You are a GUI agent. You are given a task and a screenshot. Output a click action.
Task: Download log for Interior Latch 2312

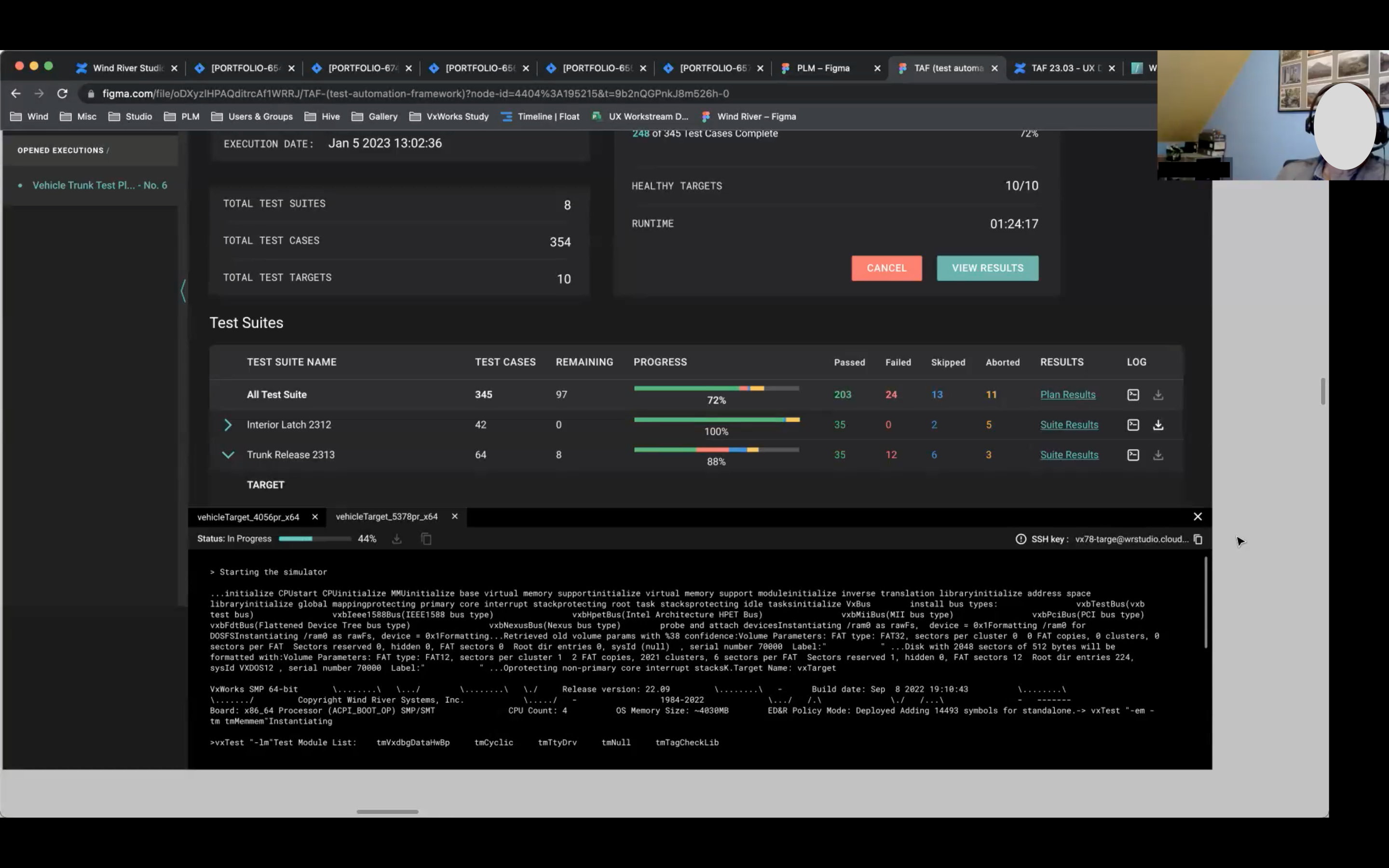[1157, 425]
